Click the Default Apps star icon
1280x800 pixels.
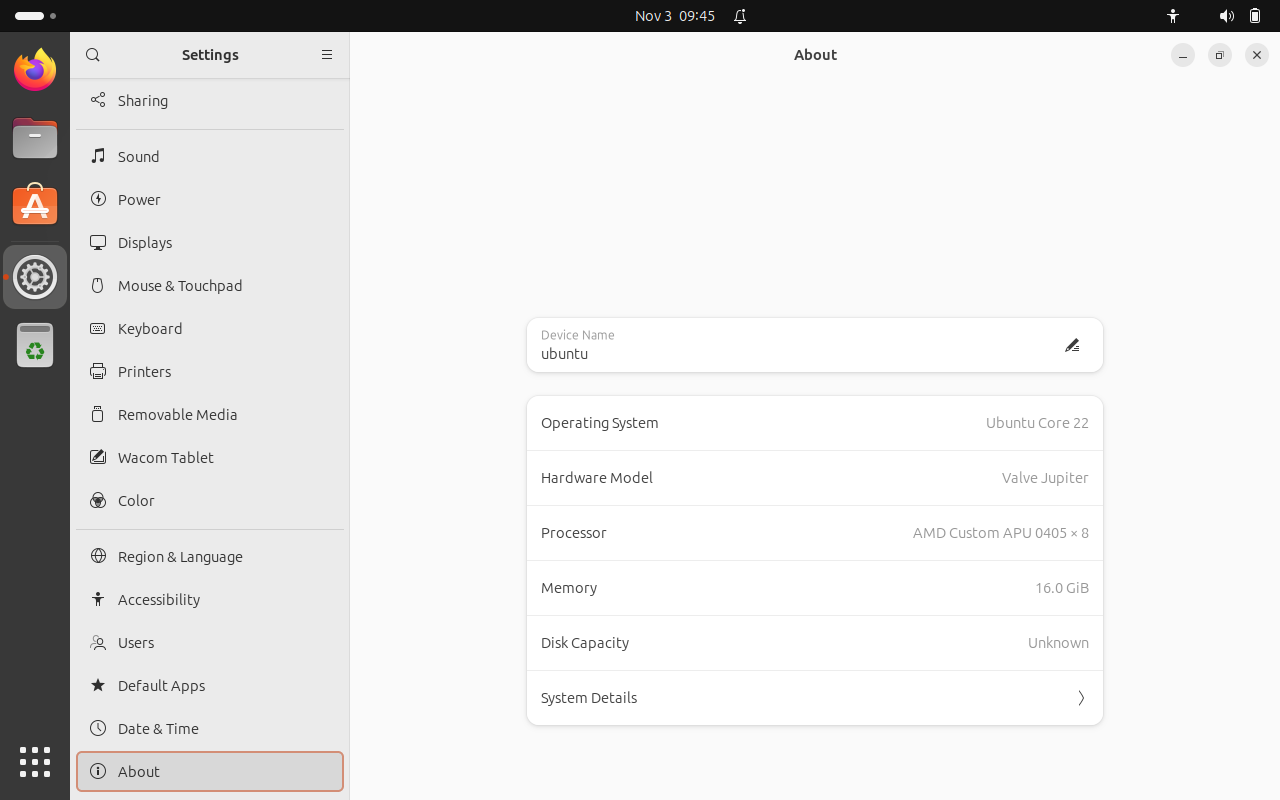pyautogui.click(x=98, y=685)
